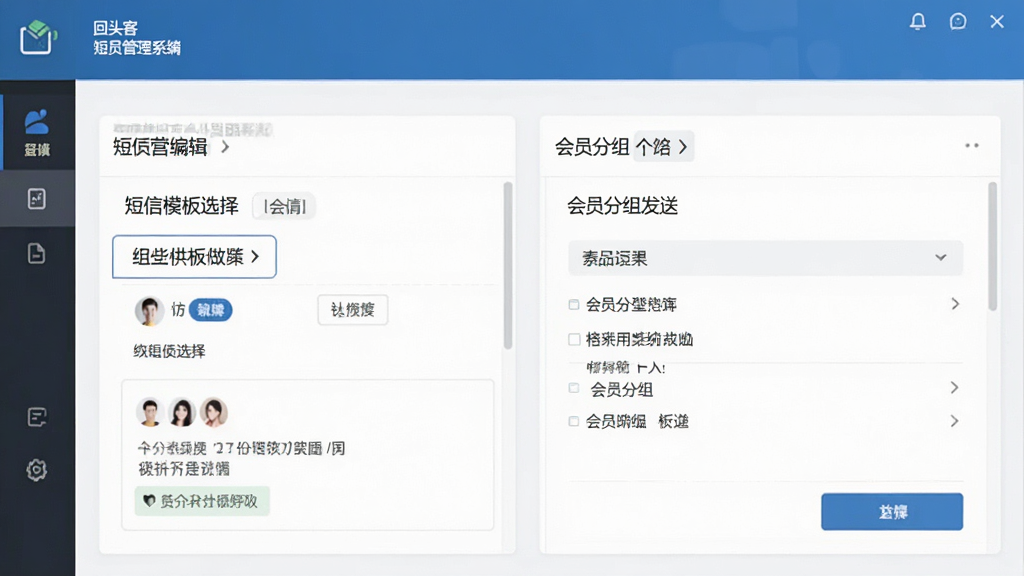Click the shield icon in green tag
Viewport: 1024px width, 576px height.
tap(149, 501)
